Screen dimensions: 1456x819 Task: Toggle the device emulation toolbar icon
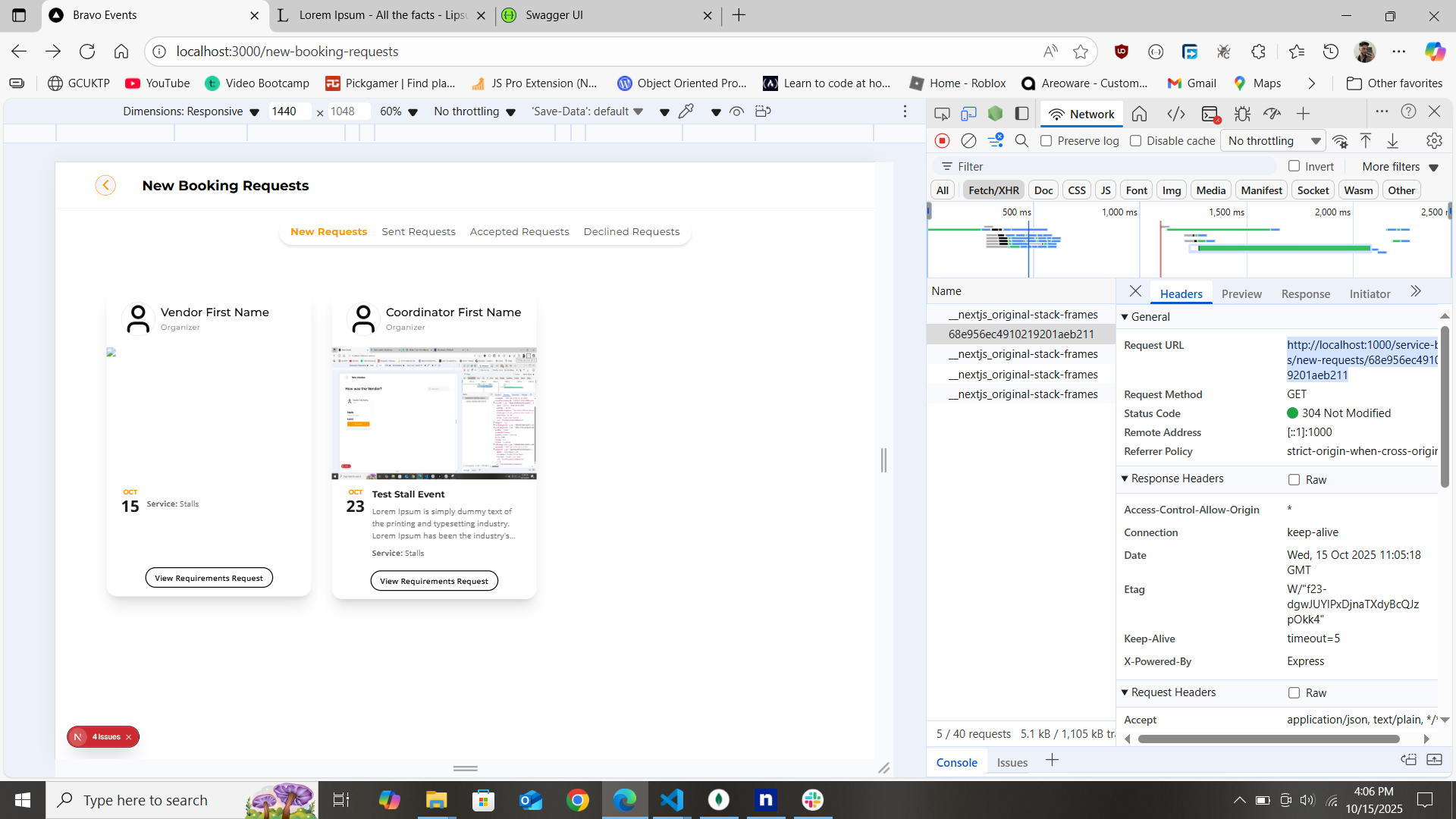tap(968, 114)
